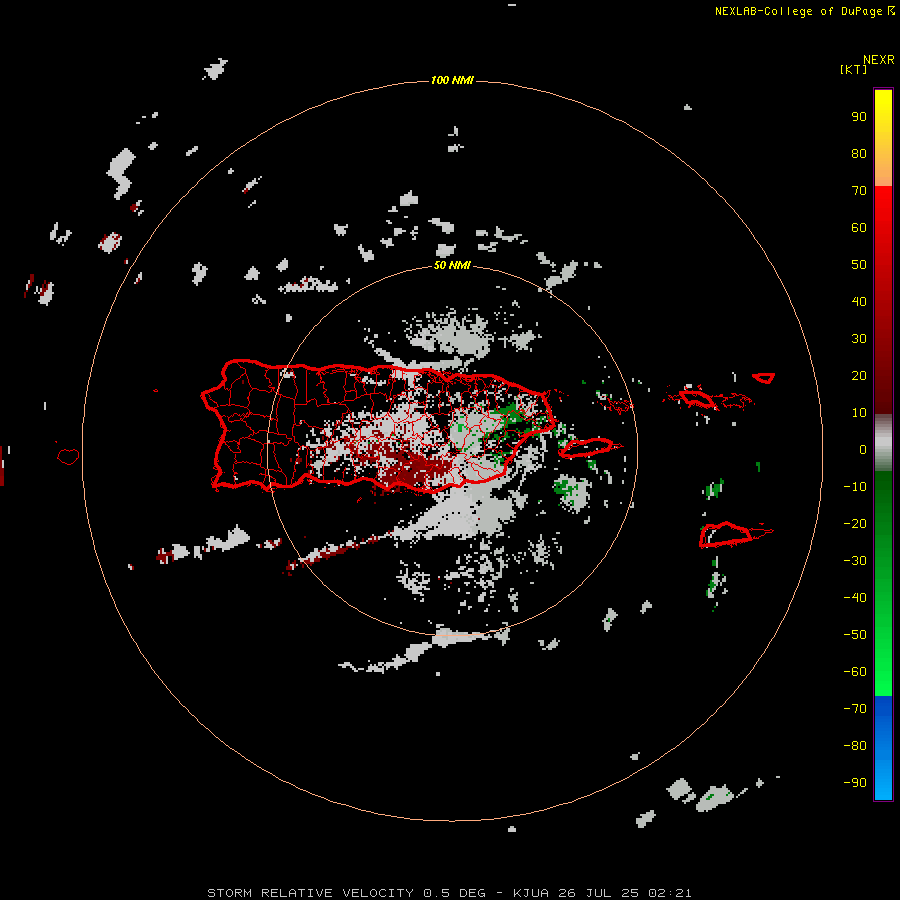Click the positive 10 knot scale label

[859, 413]
